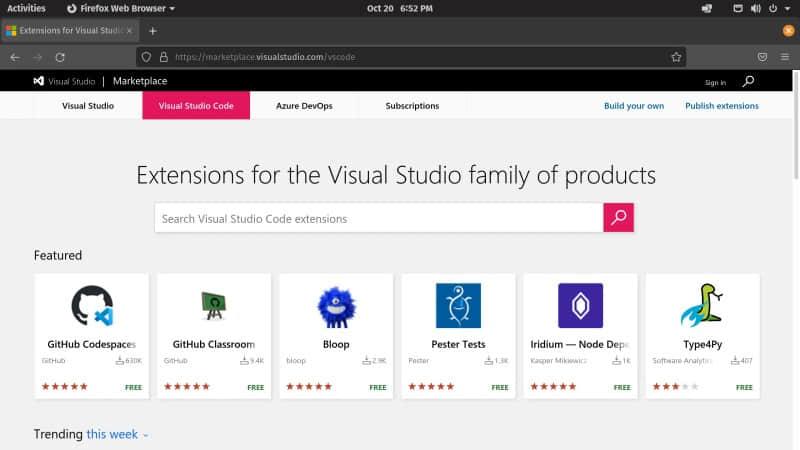Open the Firefox Web Browser app menu
800x450 pixels.
[120, 8]
